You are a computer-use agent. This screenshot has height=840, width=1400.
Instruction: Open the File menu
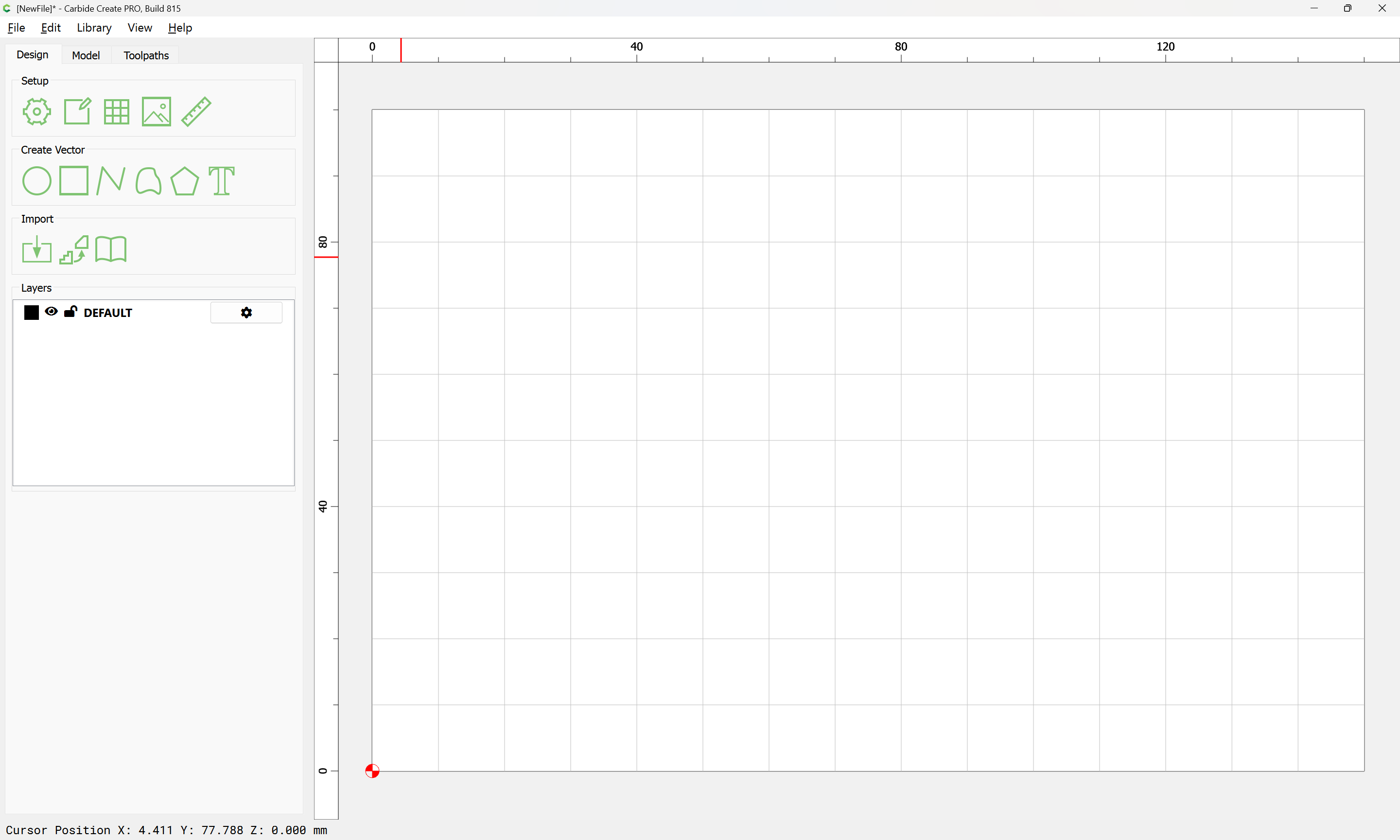coord(16,28)
